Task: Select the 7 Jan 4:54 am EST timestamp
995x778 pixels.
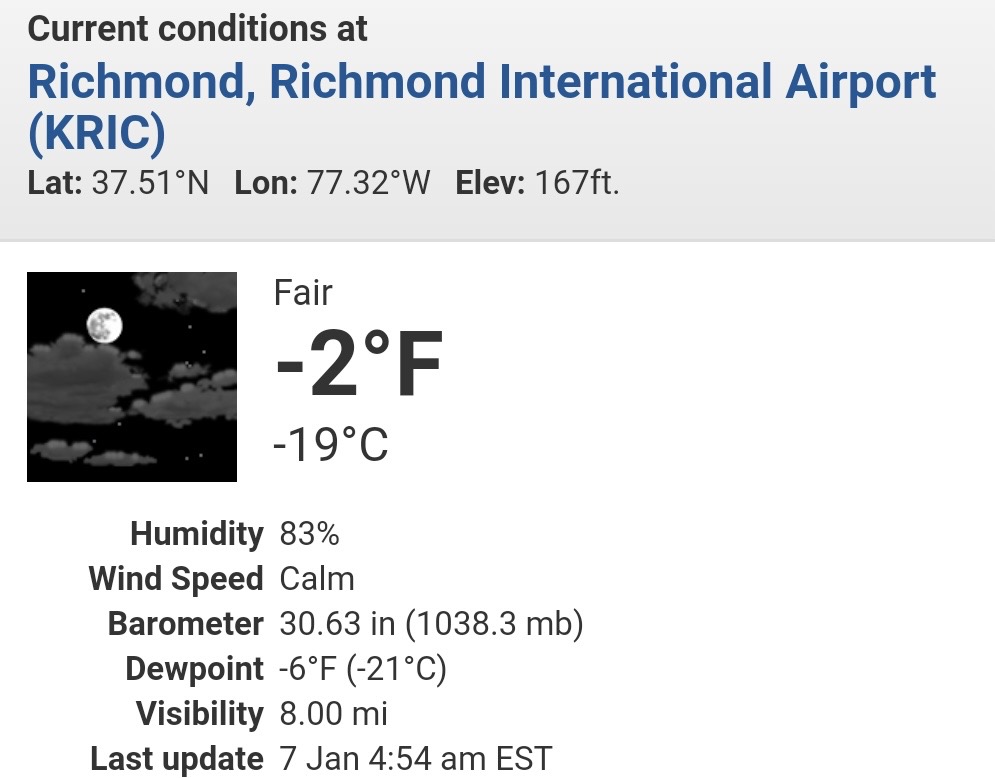Action: [x=416, y=759]
